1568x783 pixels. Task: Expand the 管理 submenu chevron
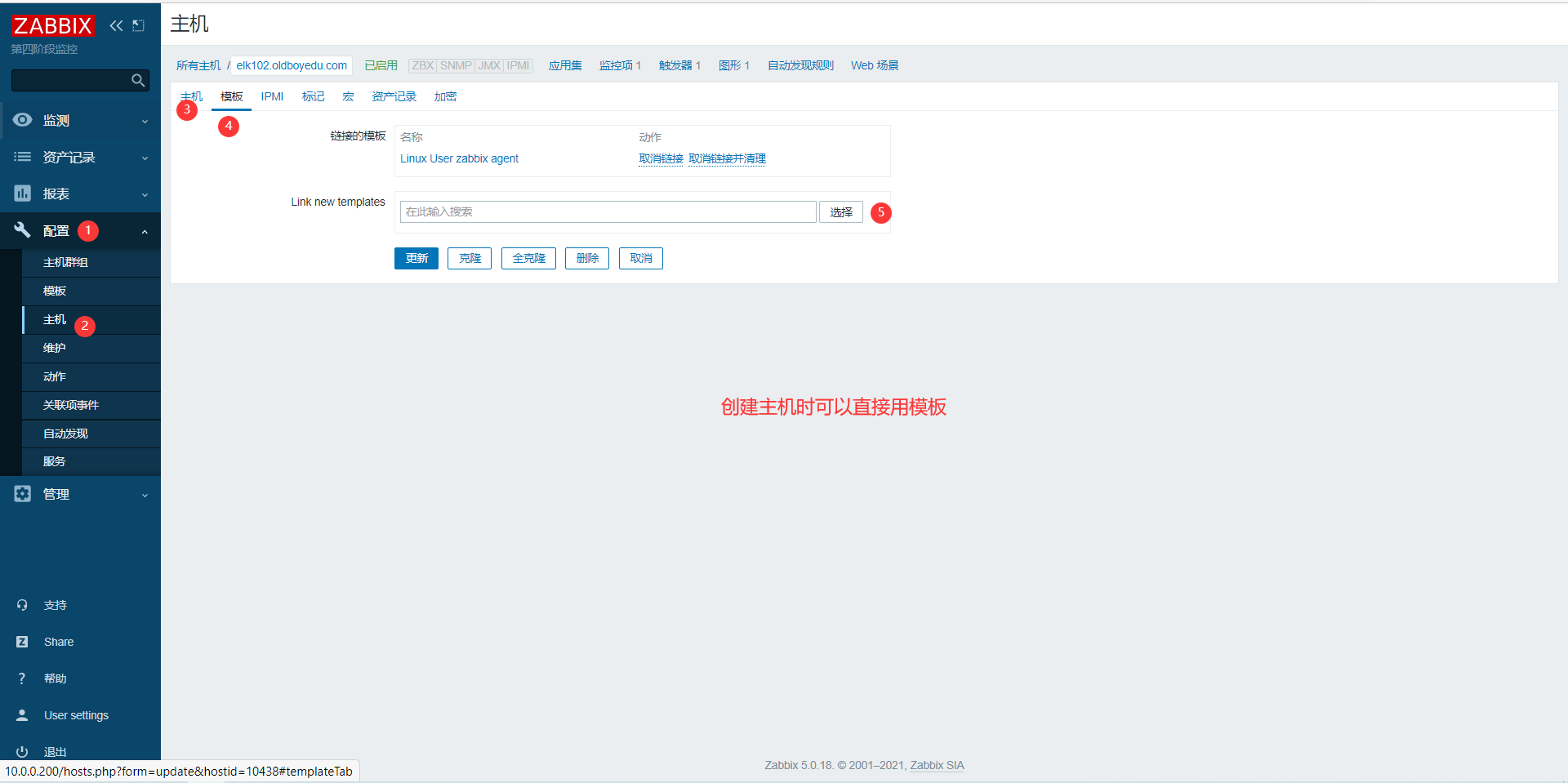145,494
